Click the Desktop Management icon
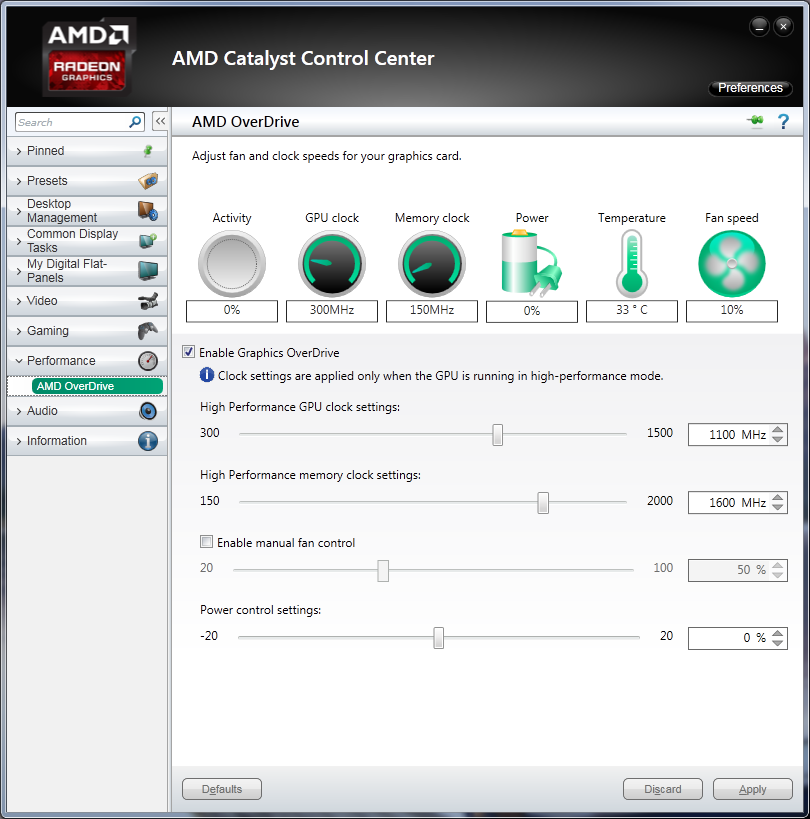The image size is (810, 819). (148, 210)
